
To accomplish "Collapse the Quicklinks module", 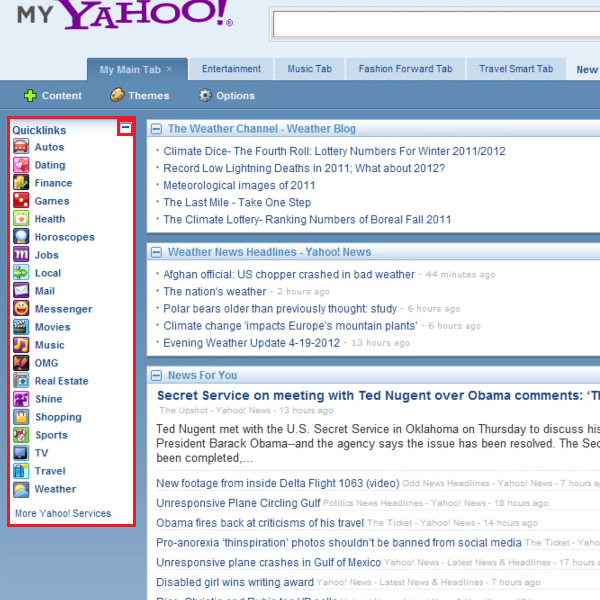I will tap(126, 127).
